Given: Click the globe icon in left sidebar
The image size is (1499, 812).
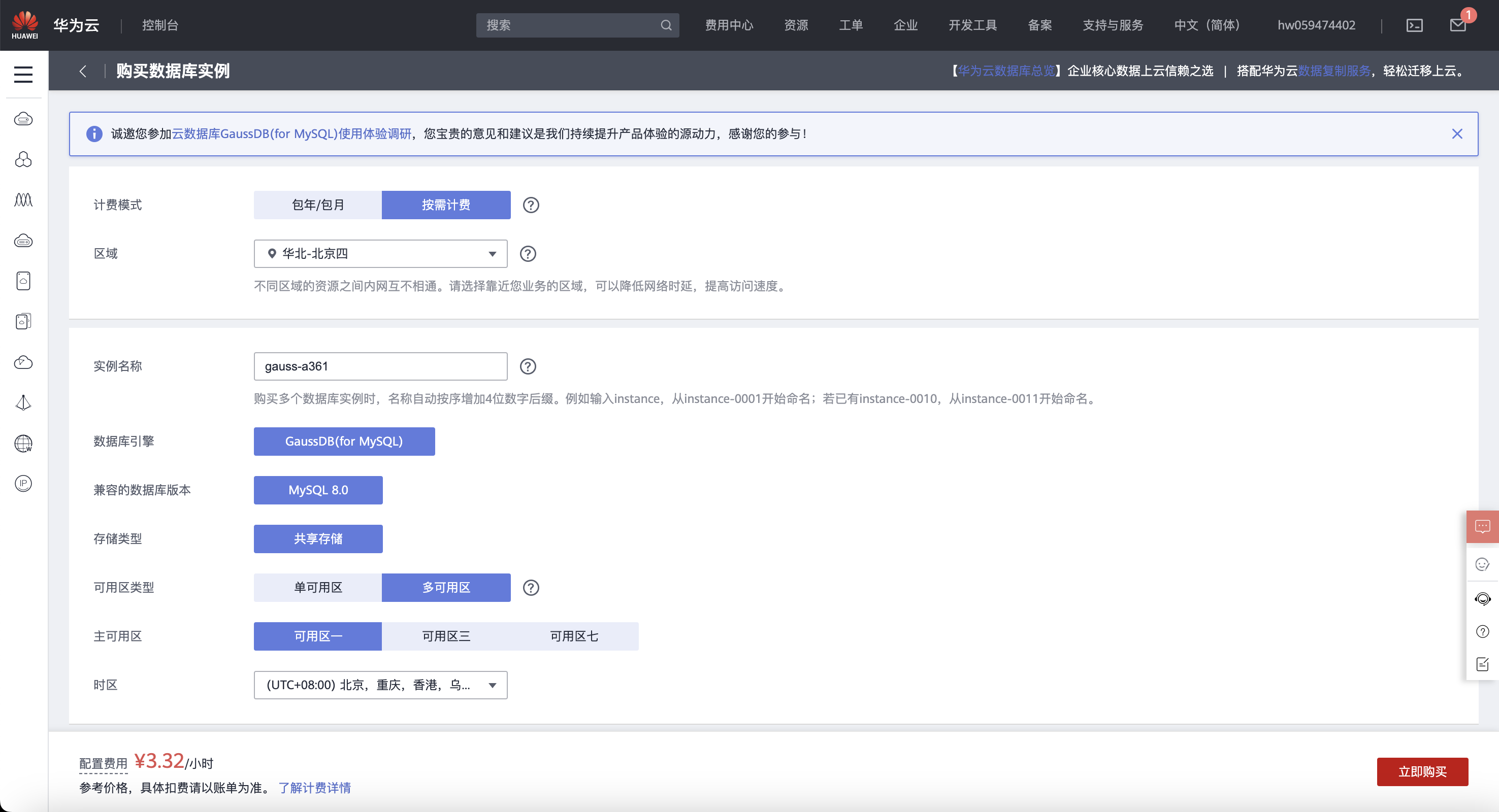Looking at the screenshot, I should click(x=23, y=443).
